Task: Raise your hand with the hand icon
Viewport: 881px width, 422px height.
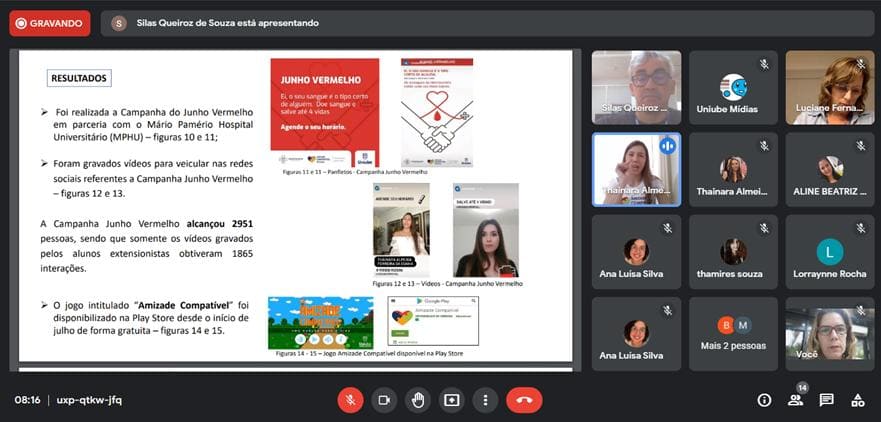Action: click(418, 400)
